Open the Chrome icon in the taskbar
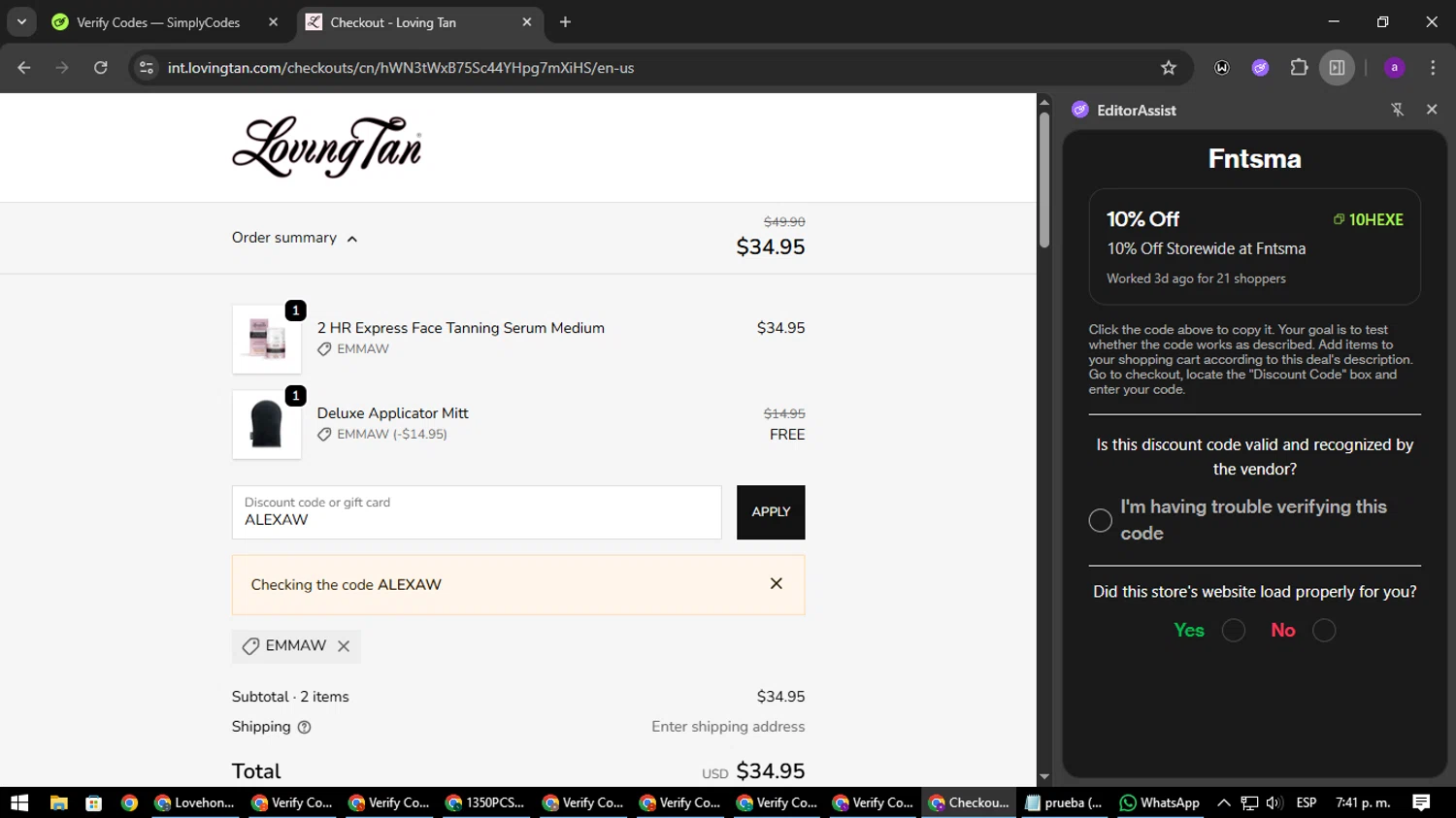1456x818 pixels. pos(129,802)
